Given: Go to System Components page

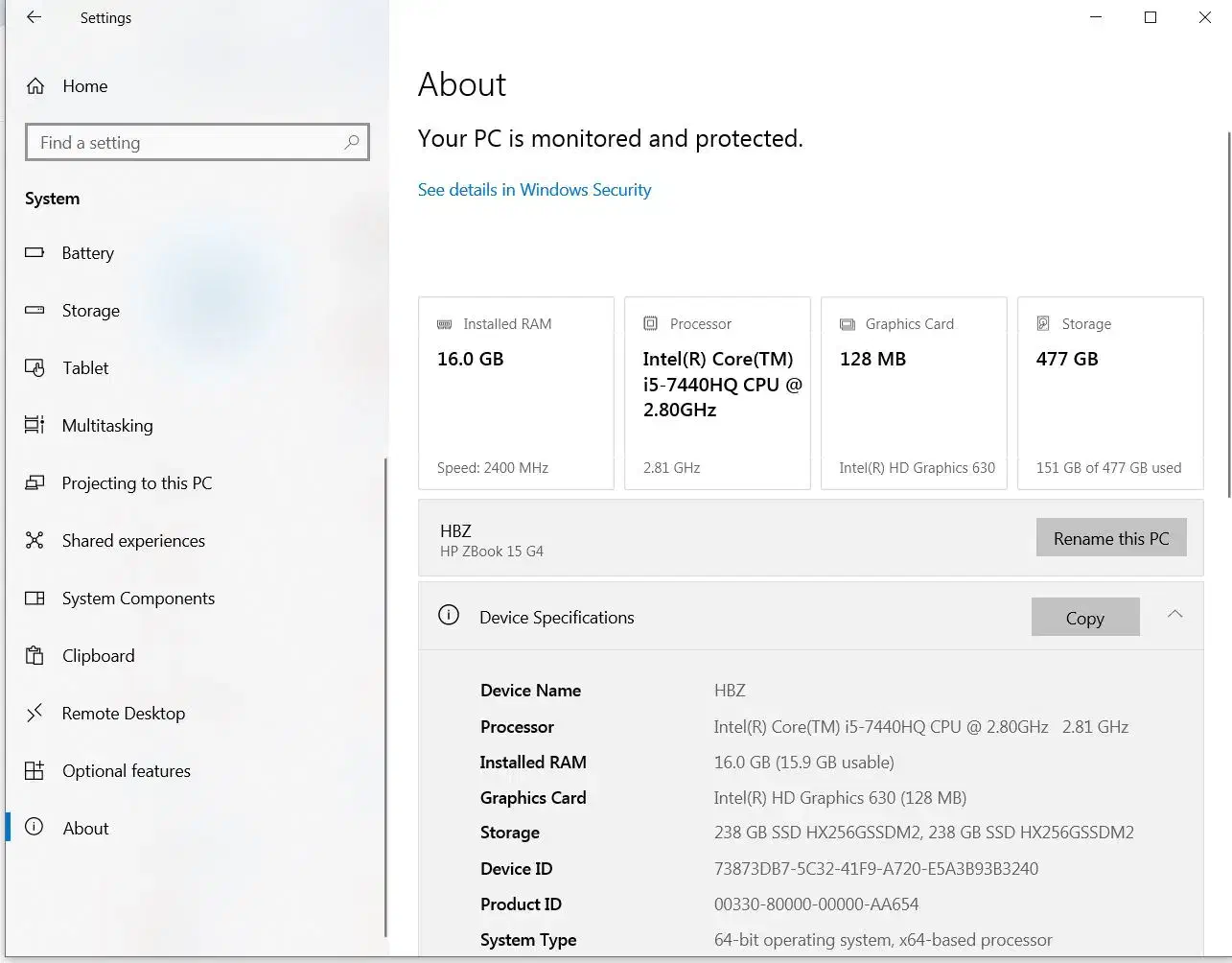Looking at the screenshot, I should (138, 599).
